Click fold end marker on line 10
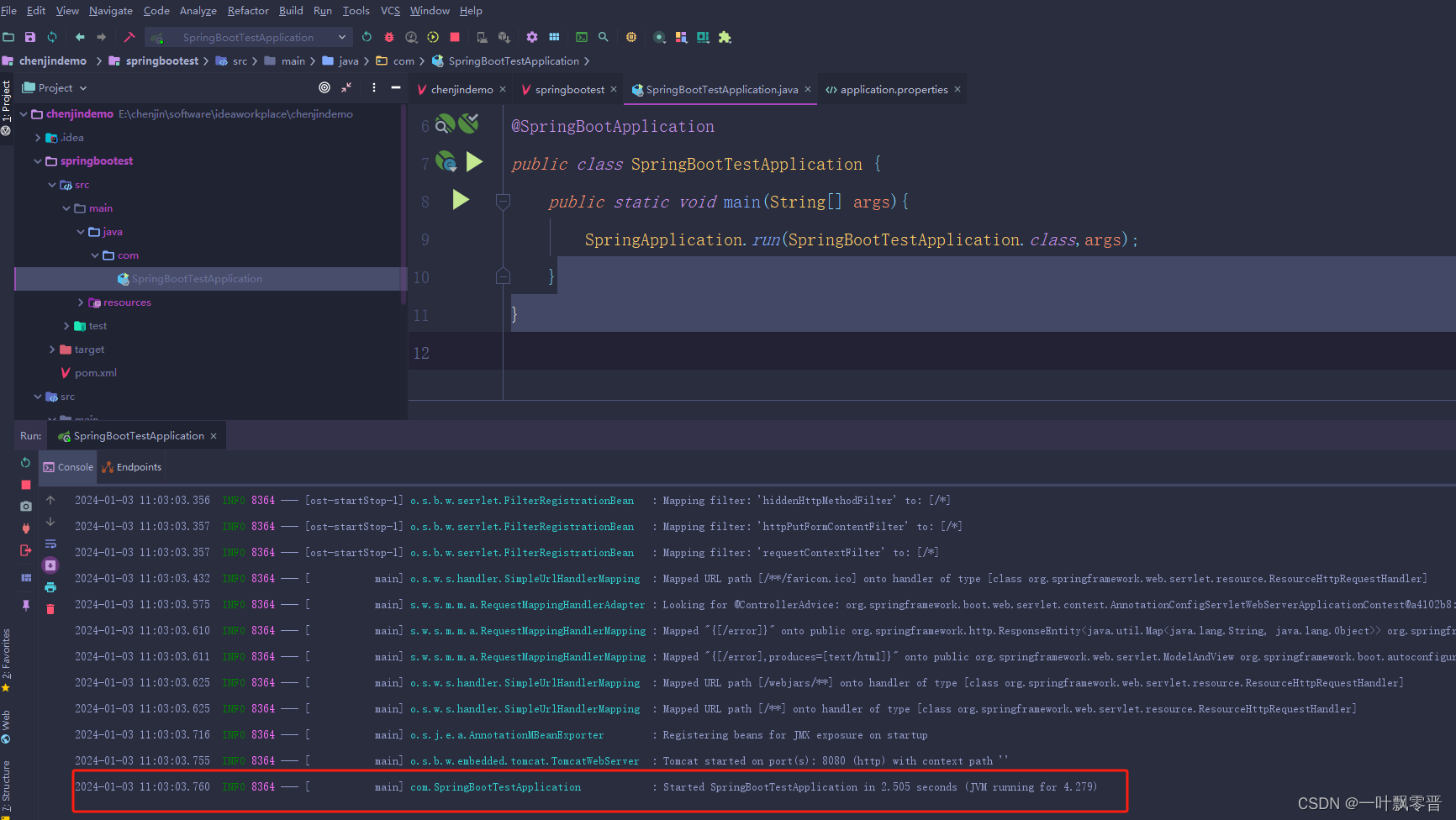The height and width of the screenshot is (820, 1456). [503, 276]
